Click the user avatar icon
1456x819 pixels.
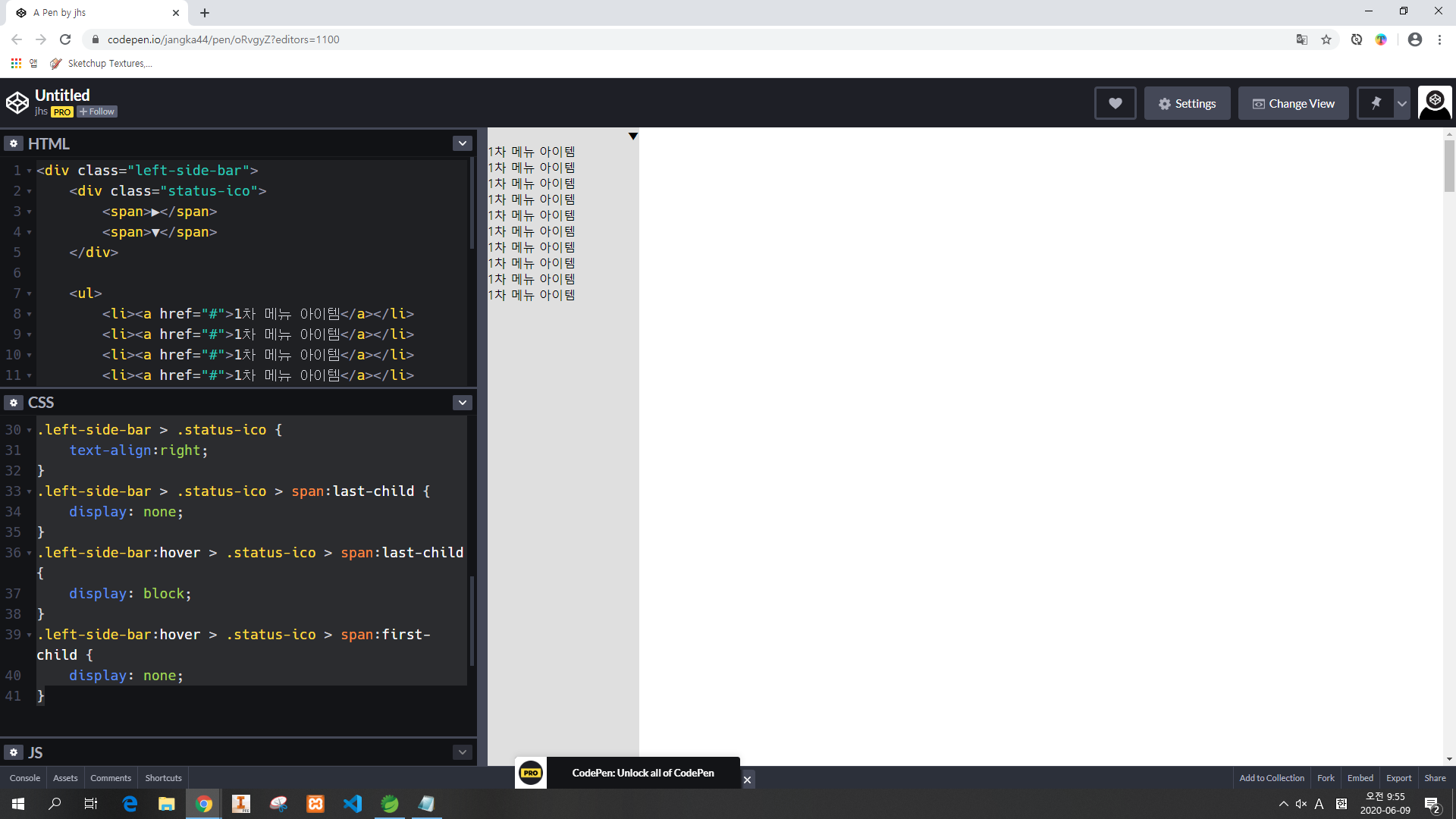click(1435, 103)
